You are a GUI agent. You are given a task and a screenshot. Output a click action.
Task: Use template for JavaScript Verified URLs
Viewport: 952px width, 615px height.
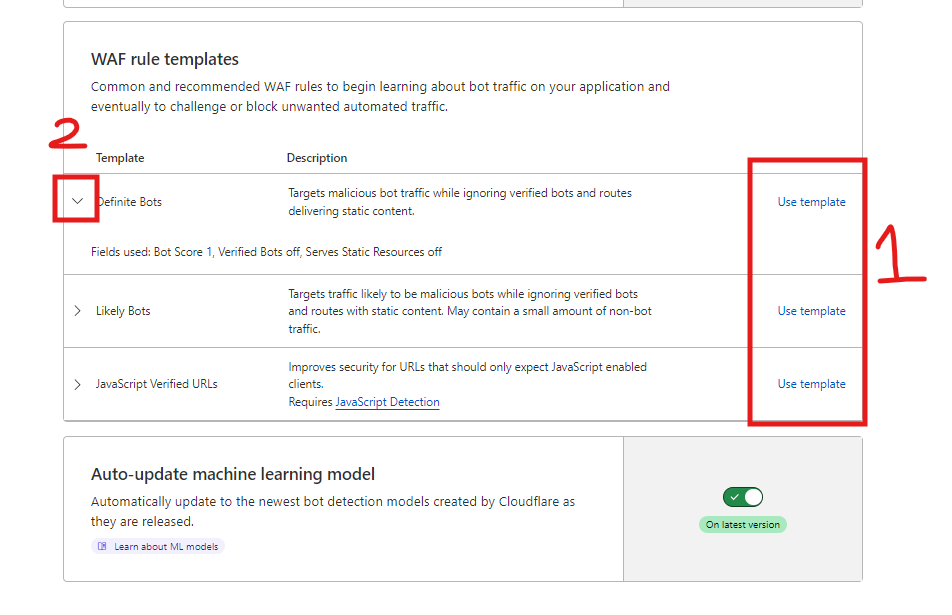811,384
